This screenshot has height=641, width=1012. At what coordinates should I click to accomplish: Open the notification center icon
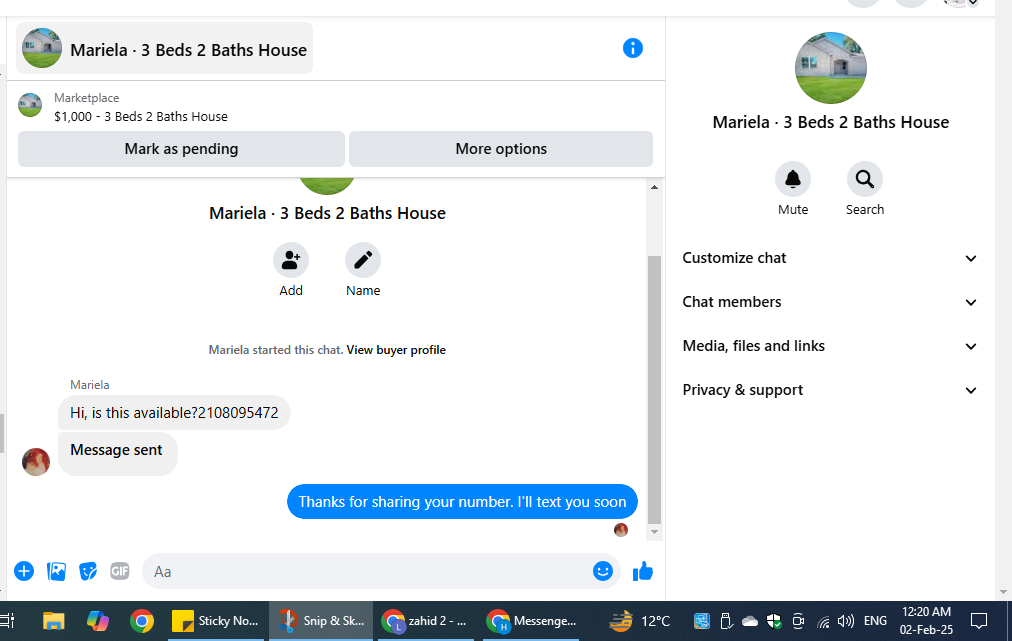[979, 621]
